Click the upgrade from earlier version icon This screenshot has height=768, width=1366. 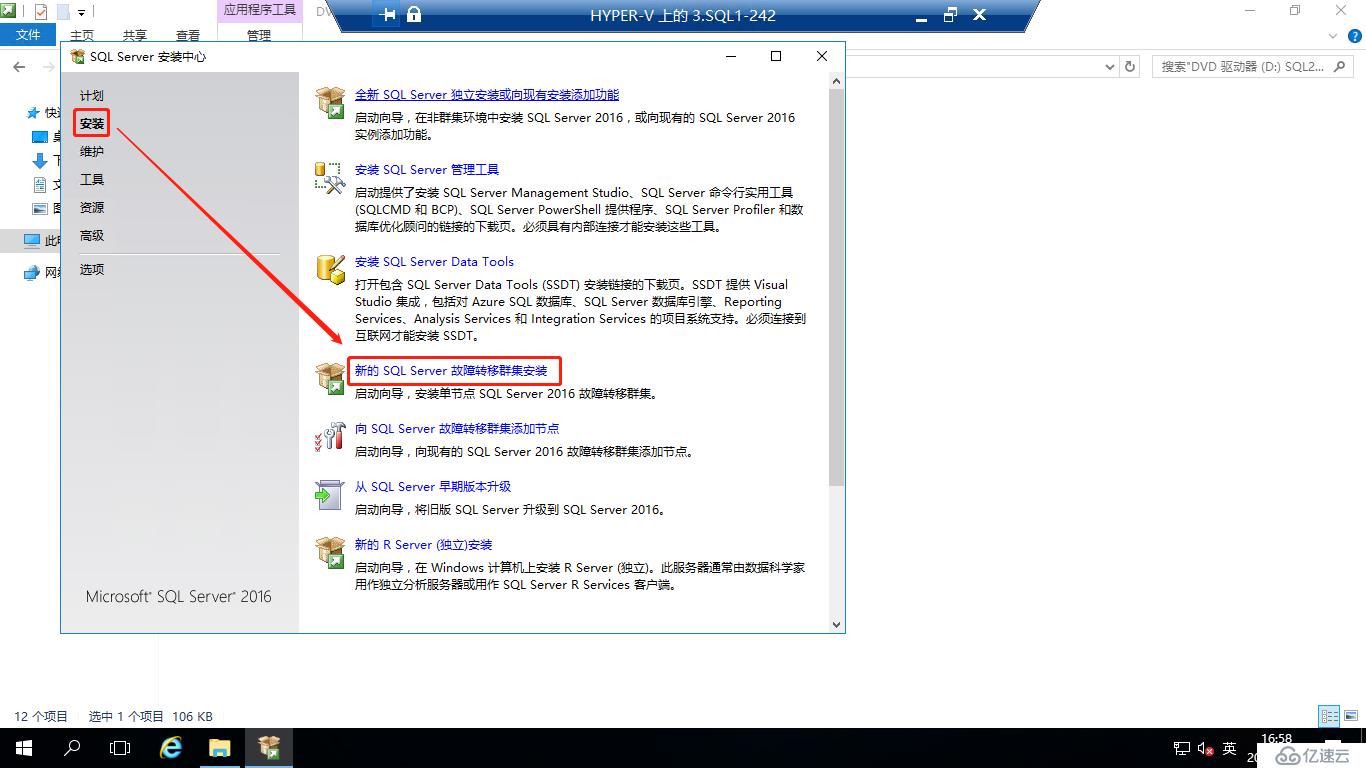tap(330, 494)
